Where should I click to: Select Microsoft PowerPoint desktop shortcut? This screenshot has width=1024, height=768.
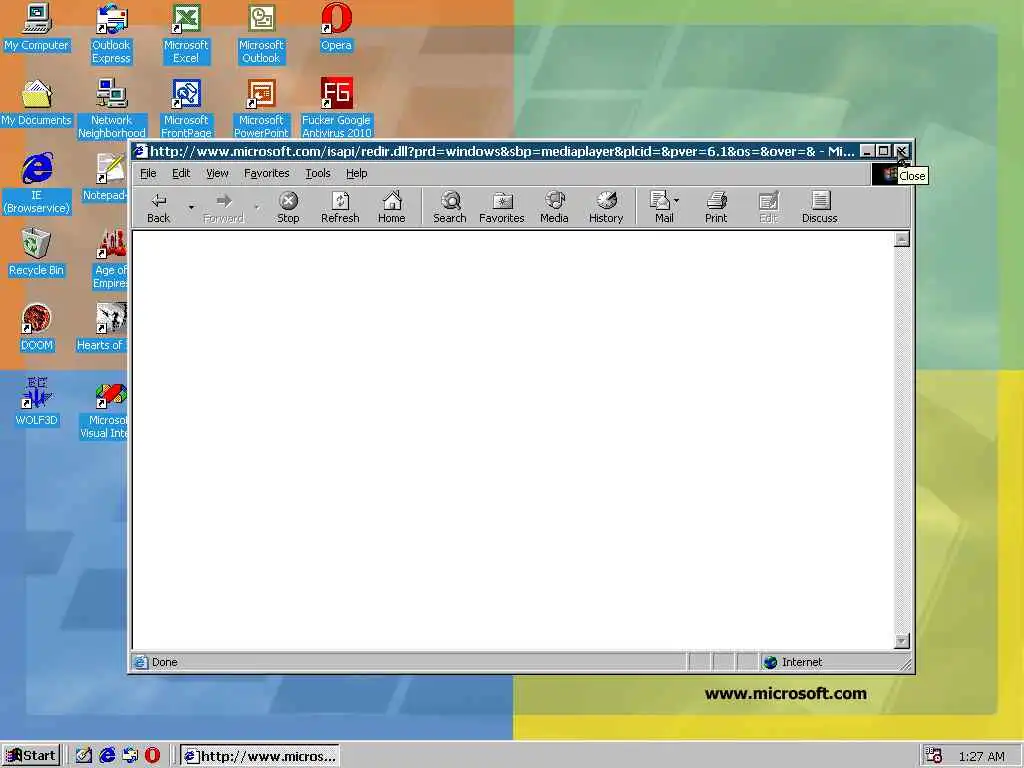[x=261, y=108]
